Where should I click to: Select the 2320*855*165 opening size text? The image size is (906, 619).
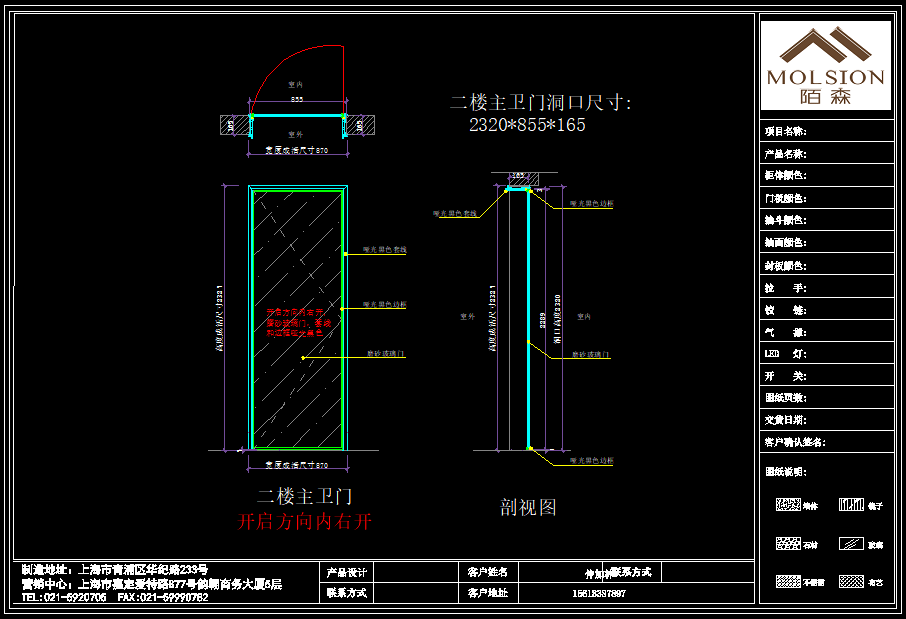point(527,126)
